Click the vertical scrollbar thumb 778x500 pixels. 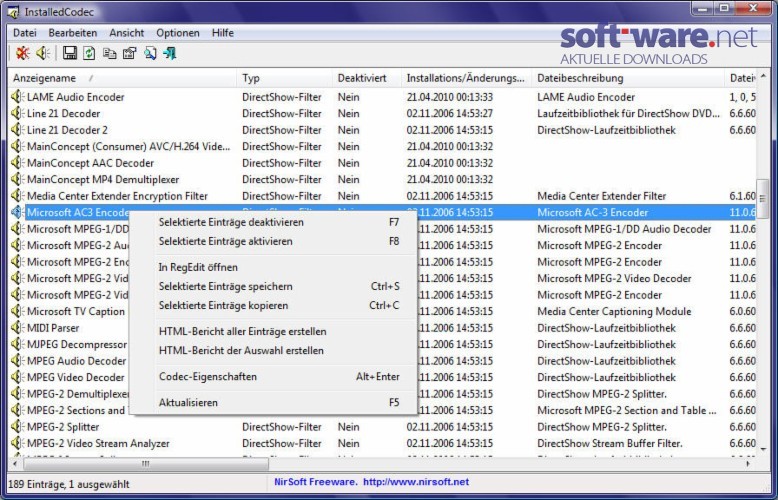763,199
